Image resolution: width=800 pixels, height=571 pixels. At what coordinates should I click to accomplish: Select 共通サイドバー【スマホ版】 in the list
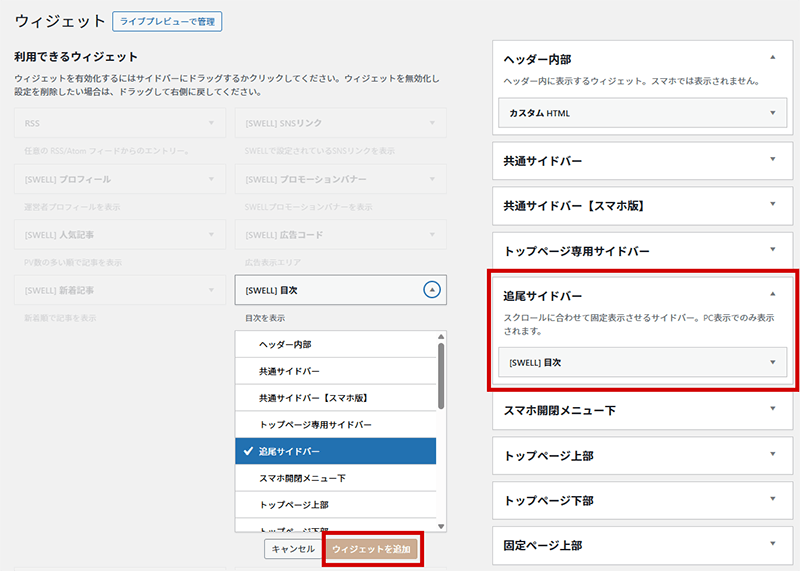335,398
